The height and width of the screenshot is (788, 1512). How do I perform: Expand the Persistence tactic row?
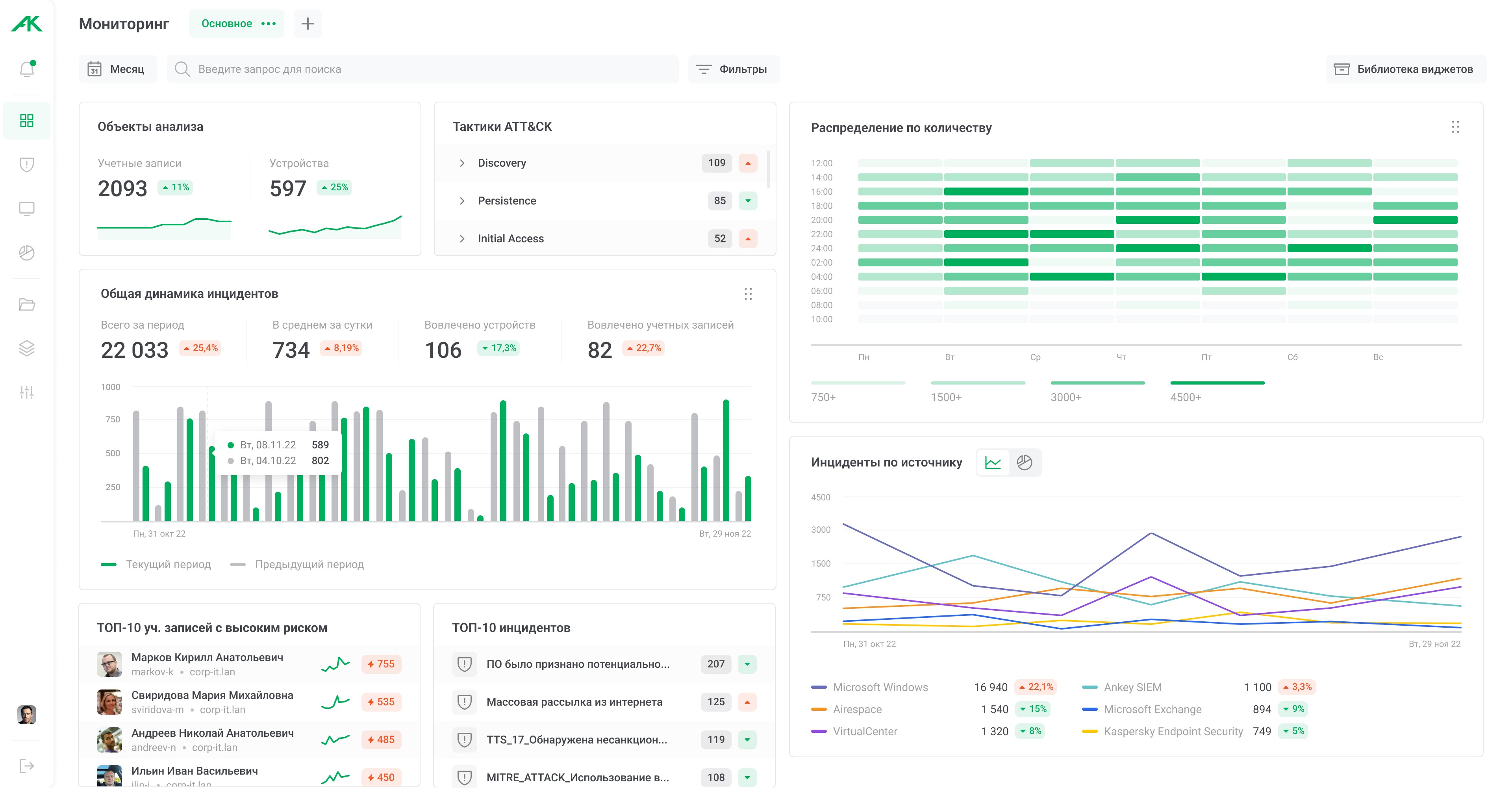click(462, 201)
